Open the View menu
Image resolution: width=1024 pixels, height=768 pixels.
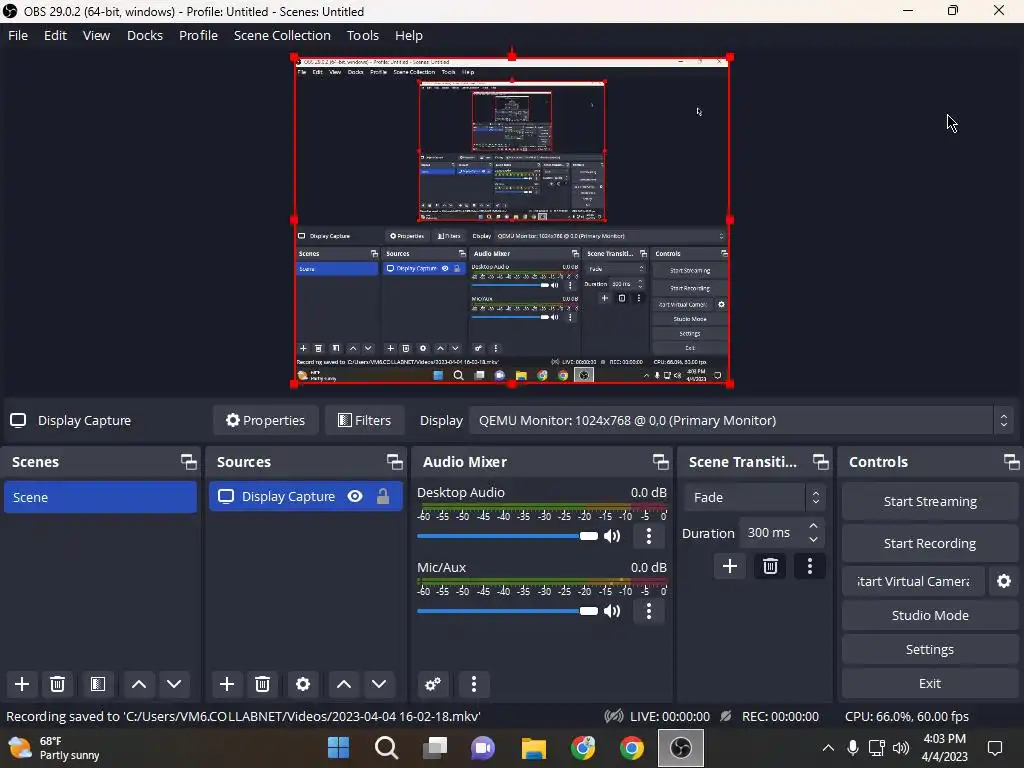coord(96,35)
